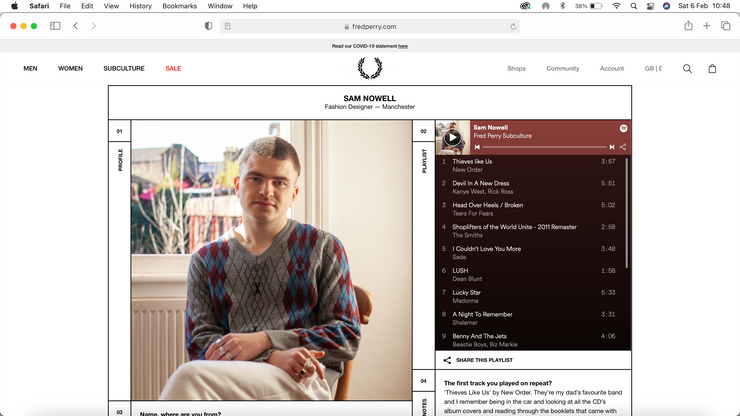Click the Sam Nowell portrait photo
This screenshot has width=740, height=416.
[x=271, y=260]
